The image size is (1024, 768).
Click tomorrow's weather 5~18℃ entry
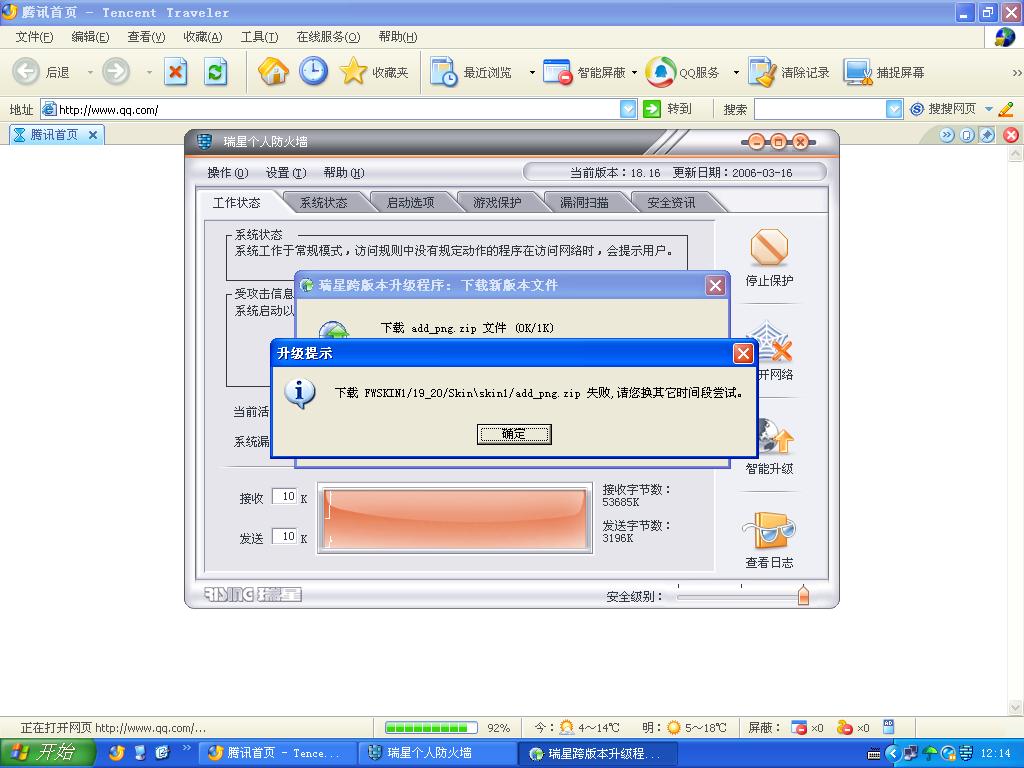[684, 728]
